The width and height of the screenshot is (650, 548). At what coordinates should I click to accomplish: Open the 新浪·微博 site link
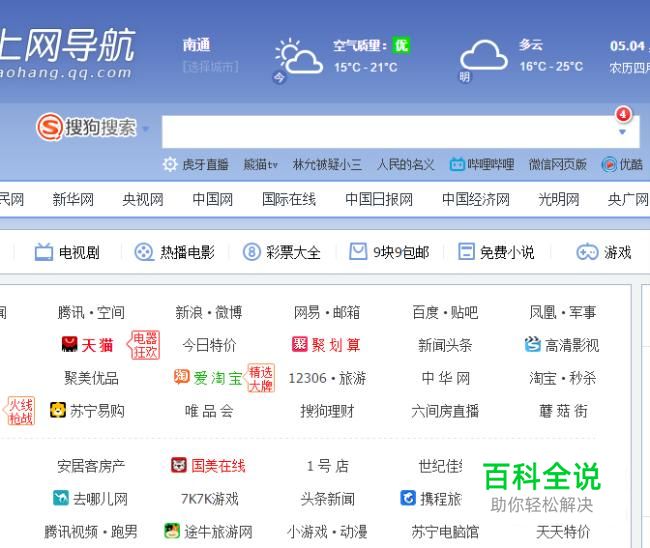(209, 312)
